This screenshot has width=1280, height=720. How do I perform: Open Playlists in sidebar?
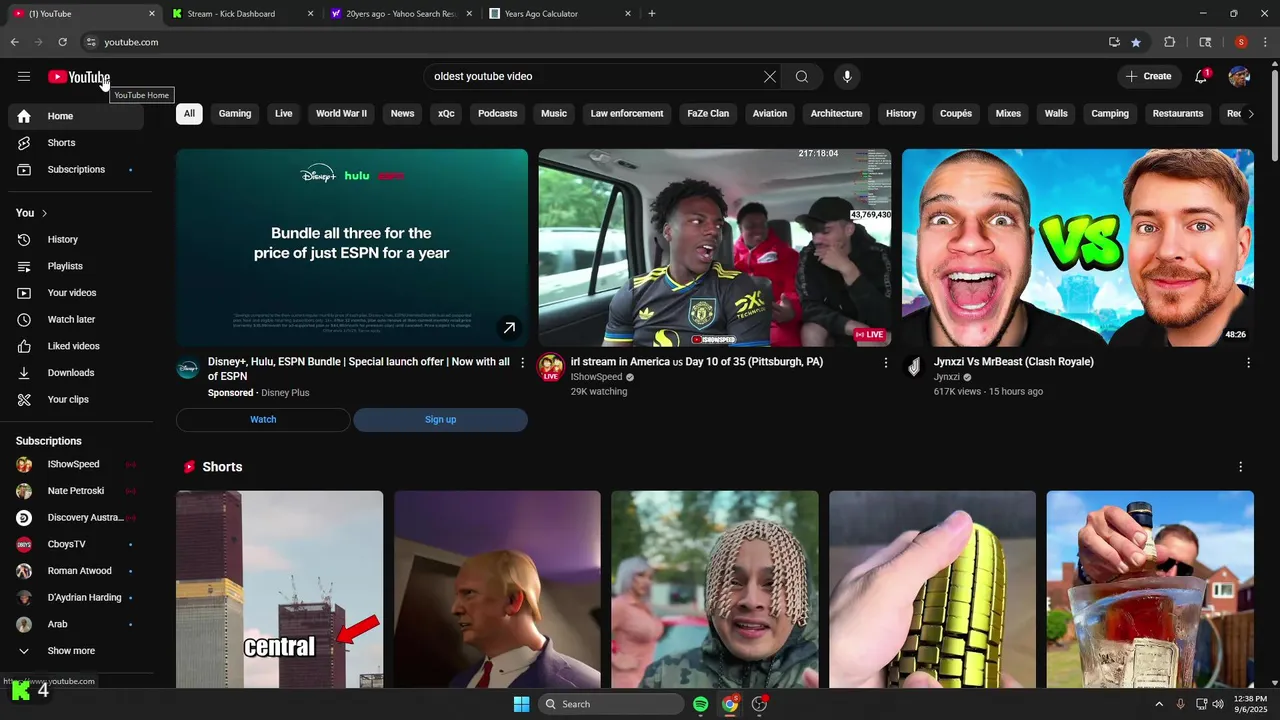pos(76,266)
